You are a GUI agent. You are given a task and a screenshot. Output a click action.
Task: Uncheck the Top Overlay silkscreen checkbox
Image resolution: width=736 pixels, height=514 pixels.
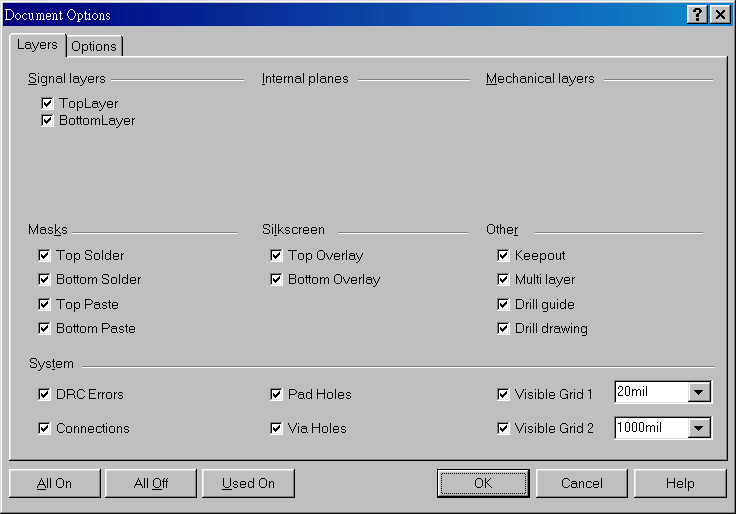click(276, 255)
